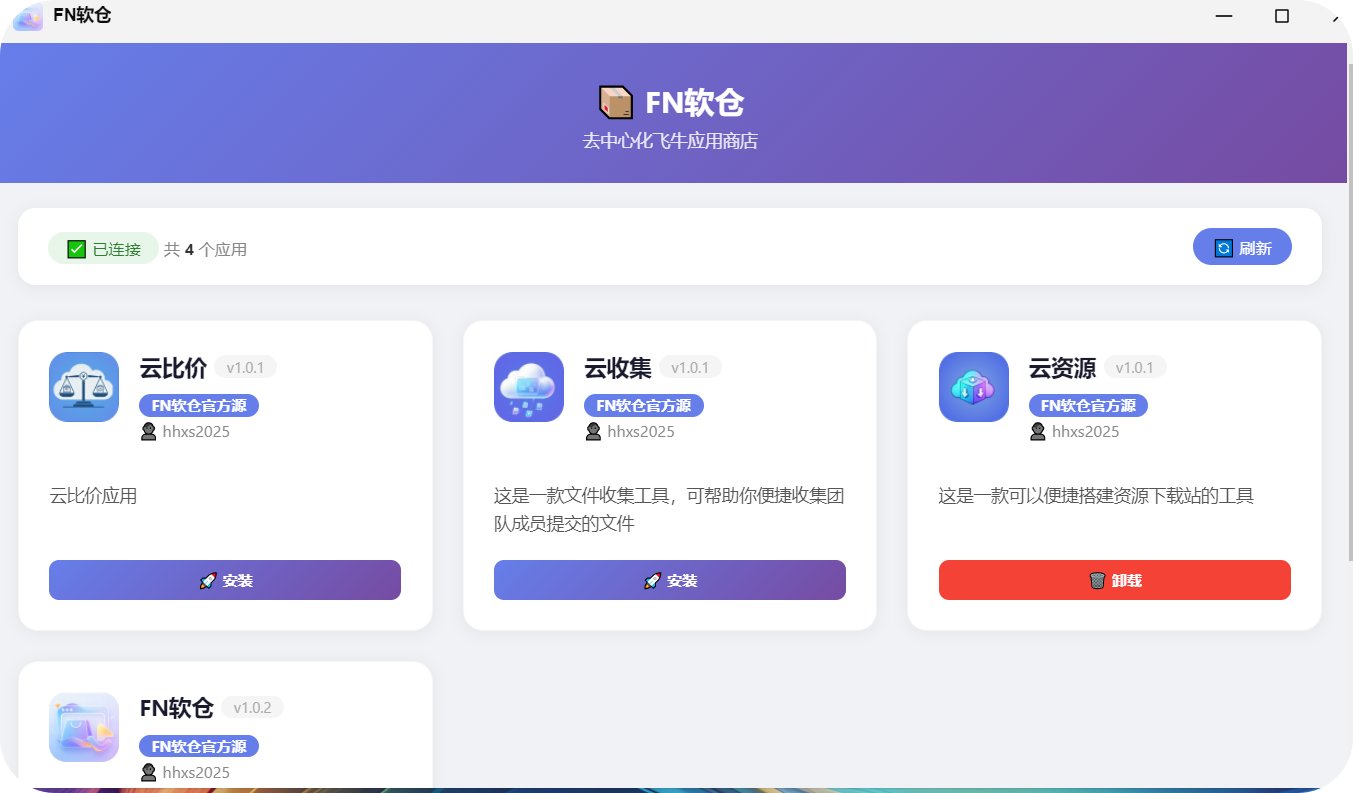The width and height of the screenshot is (1353, 793).
Task: Click the 去中心化飞牛应用商店 subtitle
Action: coord(670,141)
